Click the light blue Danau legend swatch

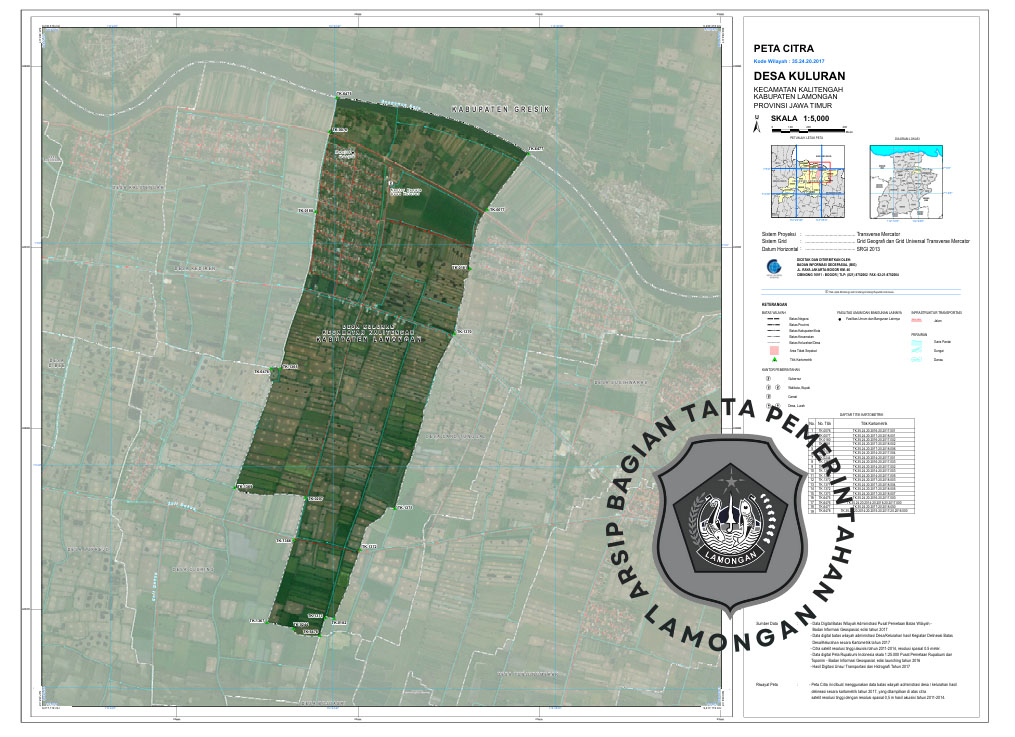pos(918,359)
